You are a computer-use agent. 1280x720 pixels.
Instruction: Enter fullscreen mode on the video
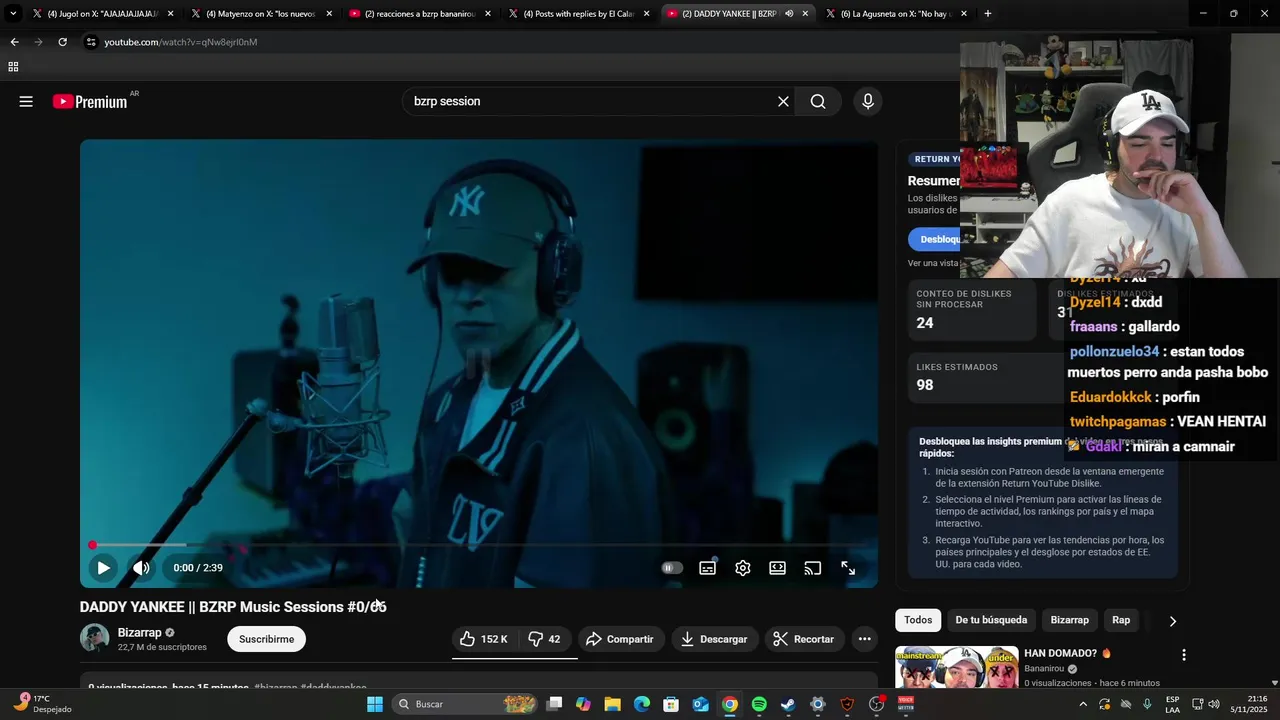pos(848,568)
